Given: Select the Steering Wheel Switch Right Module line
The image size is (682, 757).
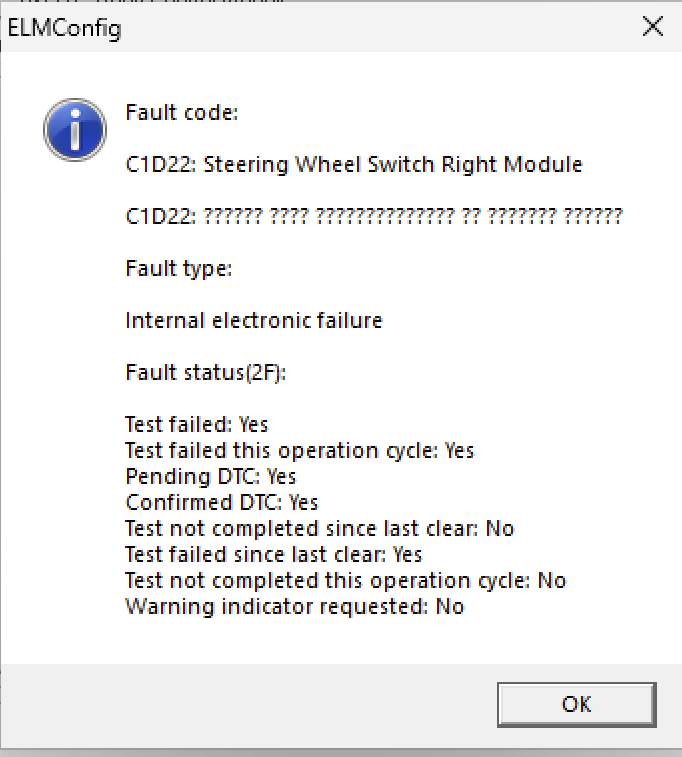Looking at the screenshot, I should tap(354, 164).
